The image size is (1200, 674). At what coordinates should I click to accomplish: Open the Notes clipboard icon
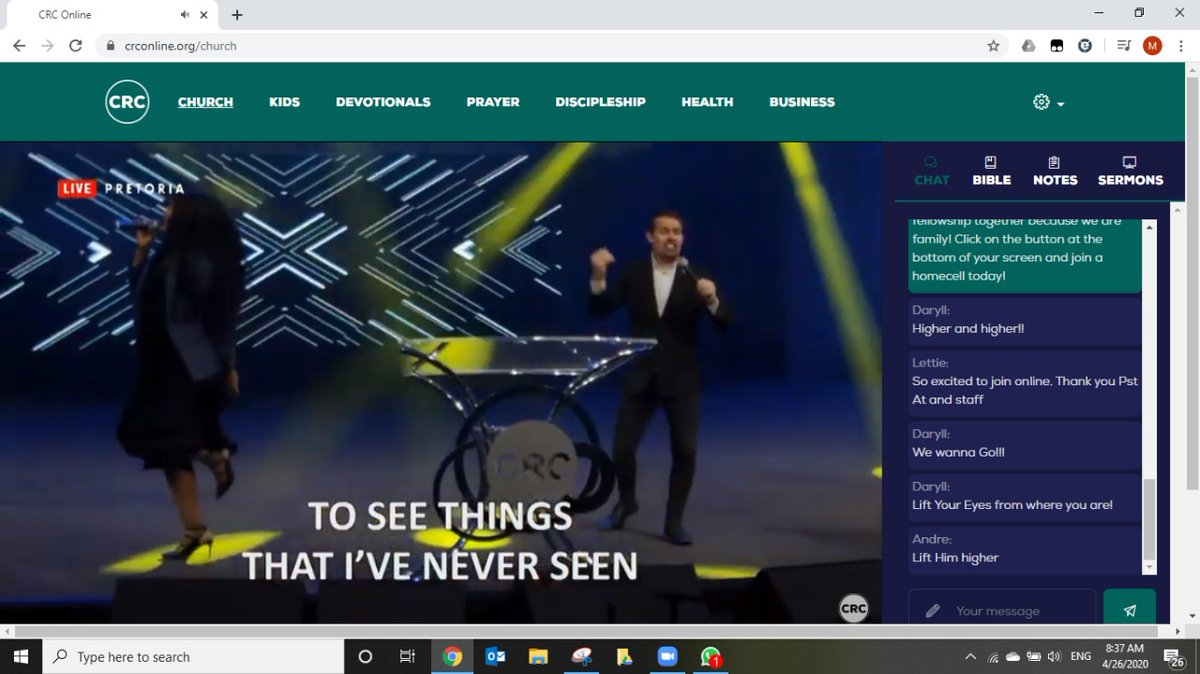[x=1054, y=163]
